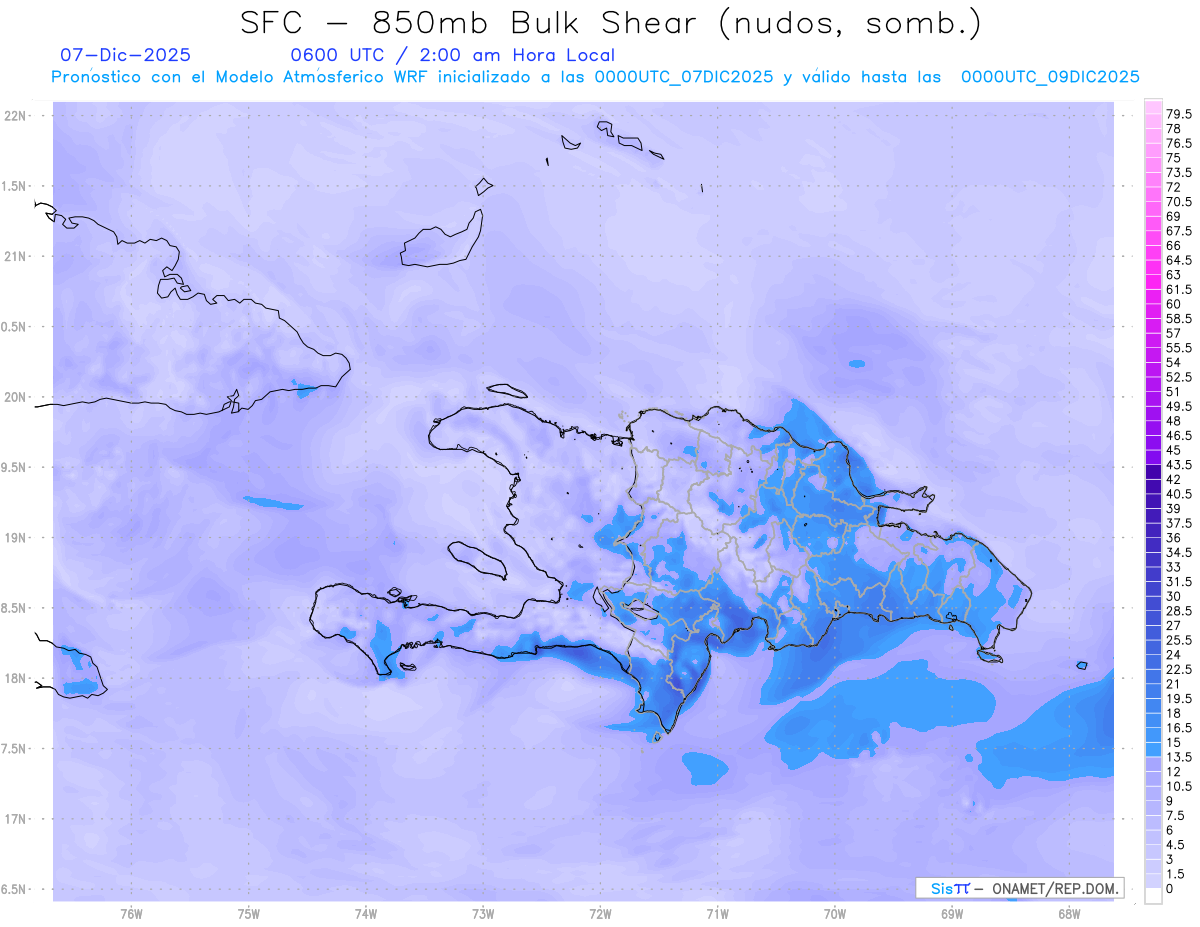Click the 76W longitude label
Screen dimensions: 1200x927
[x=131, y=913]
